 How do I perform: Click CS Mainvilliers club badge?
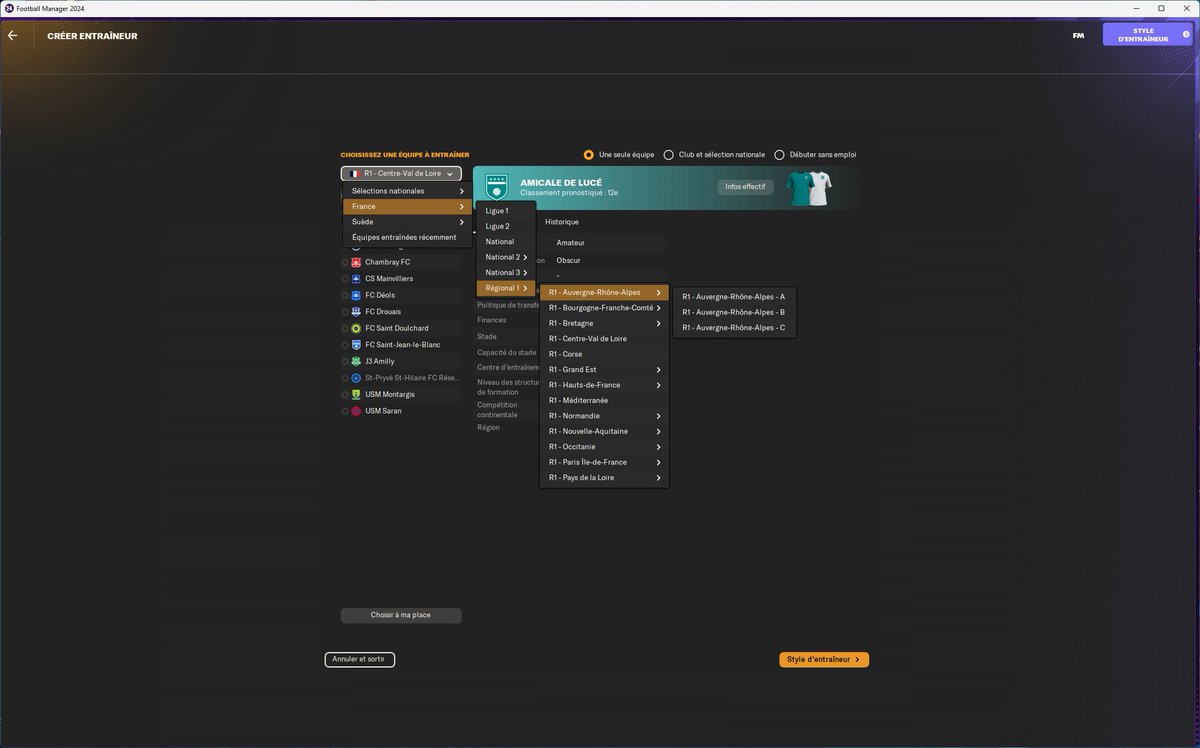click(x=356, y=278)
